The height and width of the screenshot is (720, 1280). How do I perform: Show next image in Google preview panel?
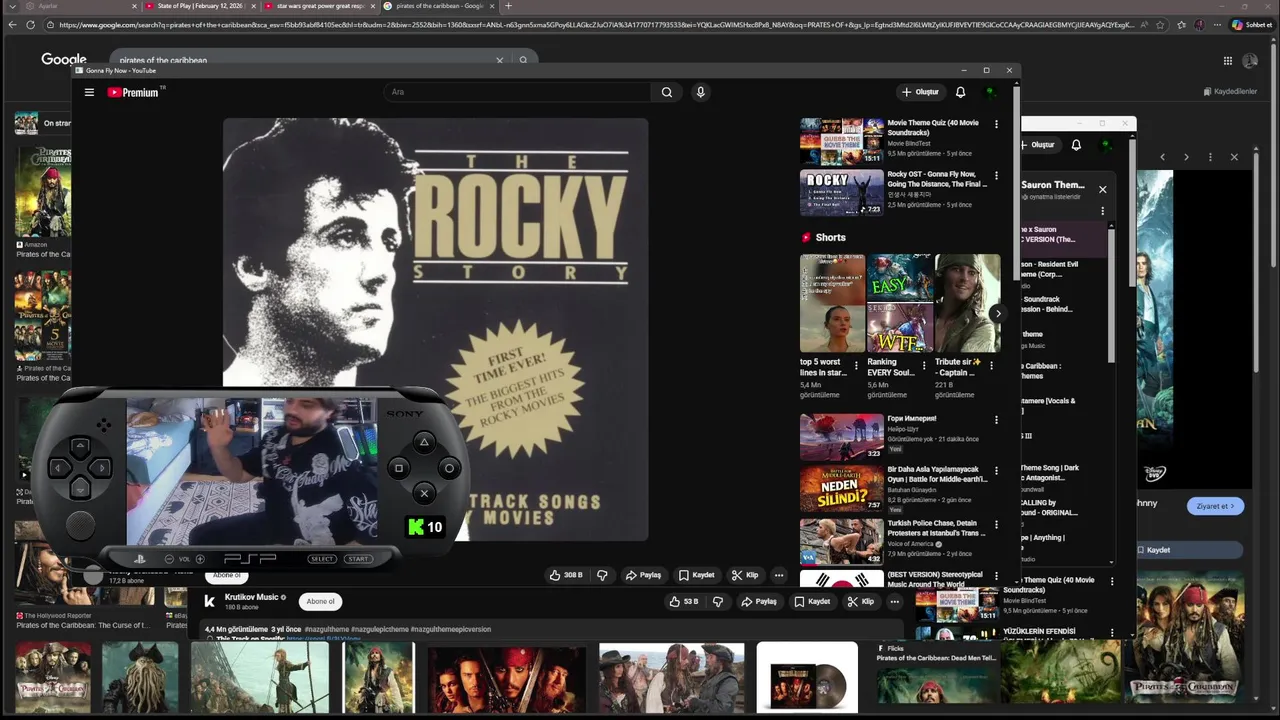coord(1186,157)
